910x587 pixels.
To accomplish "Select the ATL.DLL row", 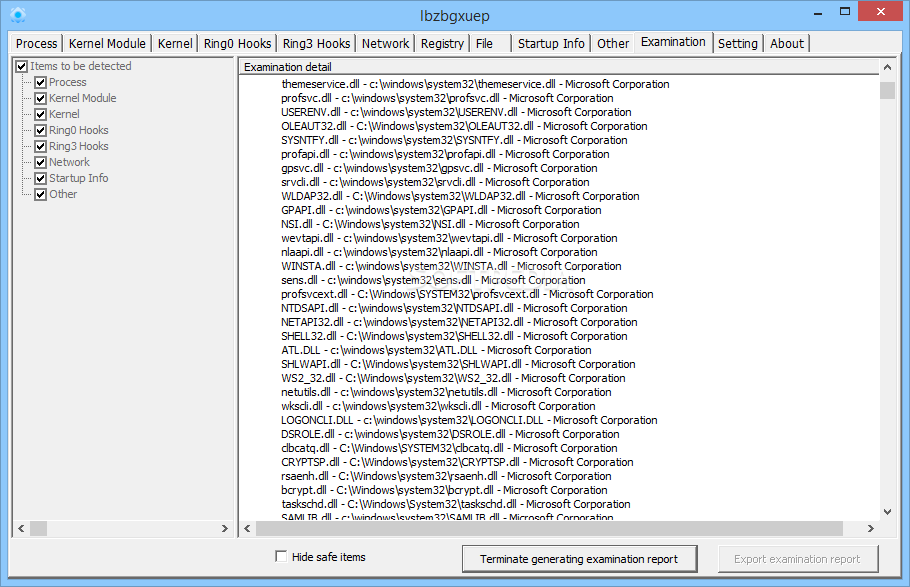I will pos(436,350).
